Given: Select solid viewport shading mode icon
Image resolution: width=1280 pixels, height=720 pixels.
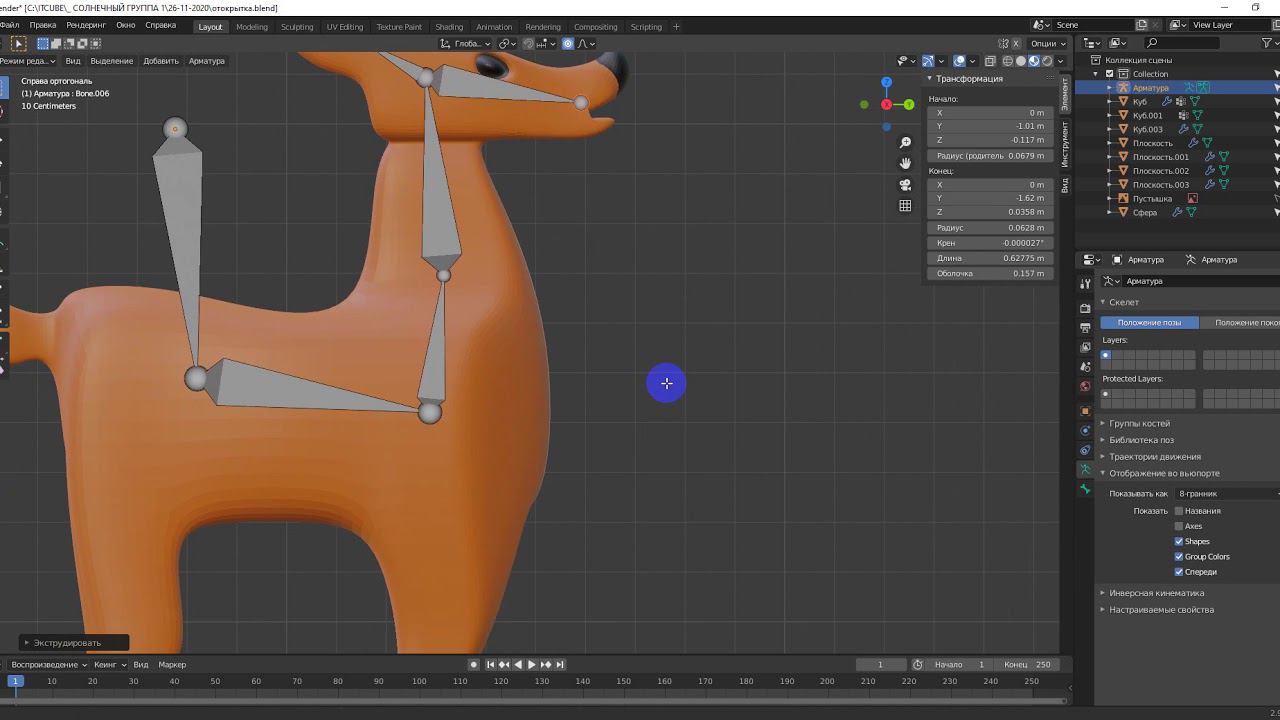Looking at the screenshot, I should point(1020,61).
